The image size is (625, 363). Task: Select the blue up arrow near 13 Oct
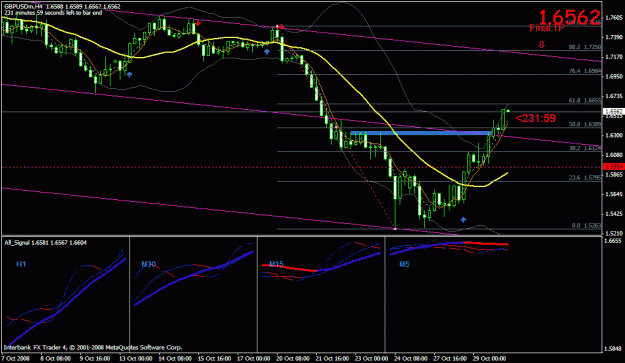(x=129, y=74)
